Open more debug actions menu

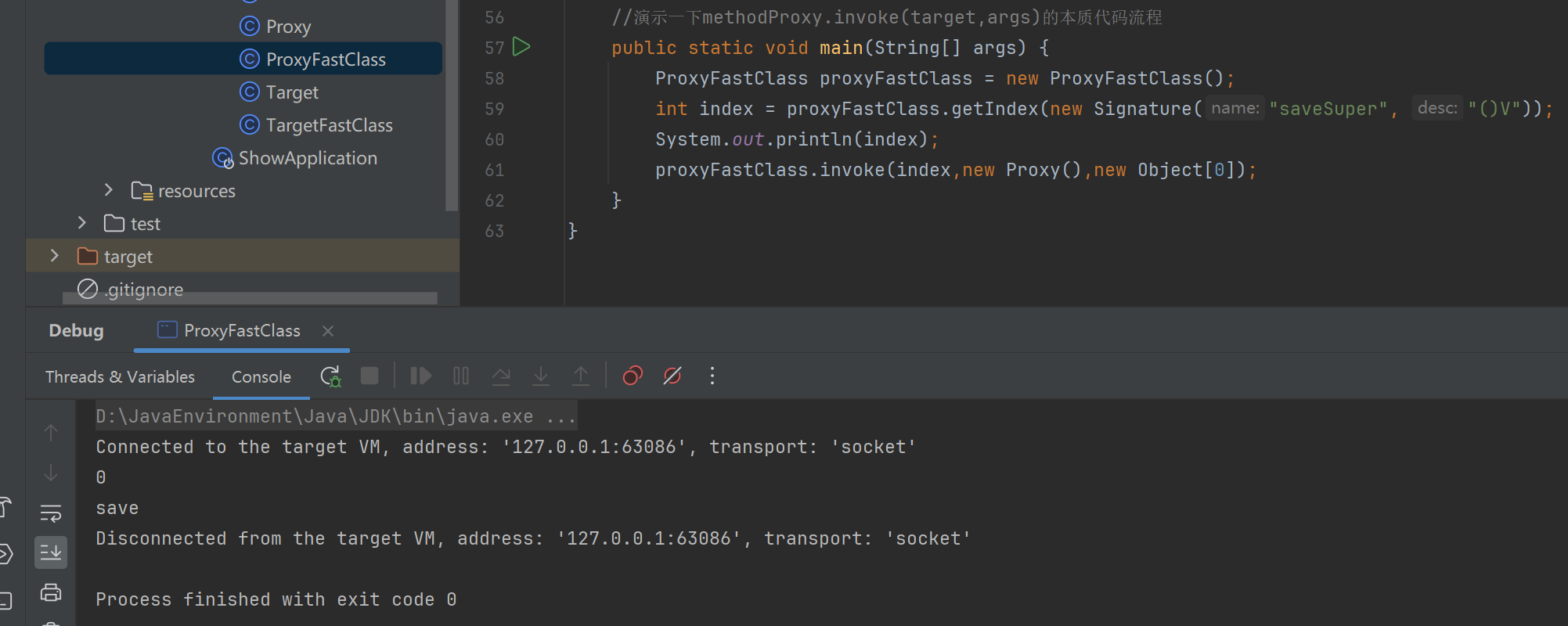[x=712, y=376]
